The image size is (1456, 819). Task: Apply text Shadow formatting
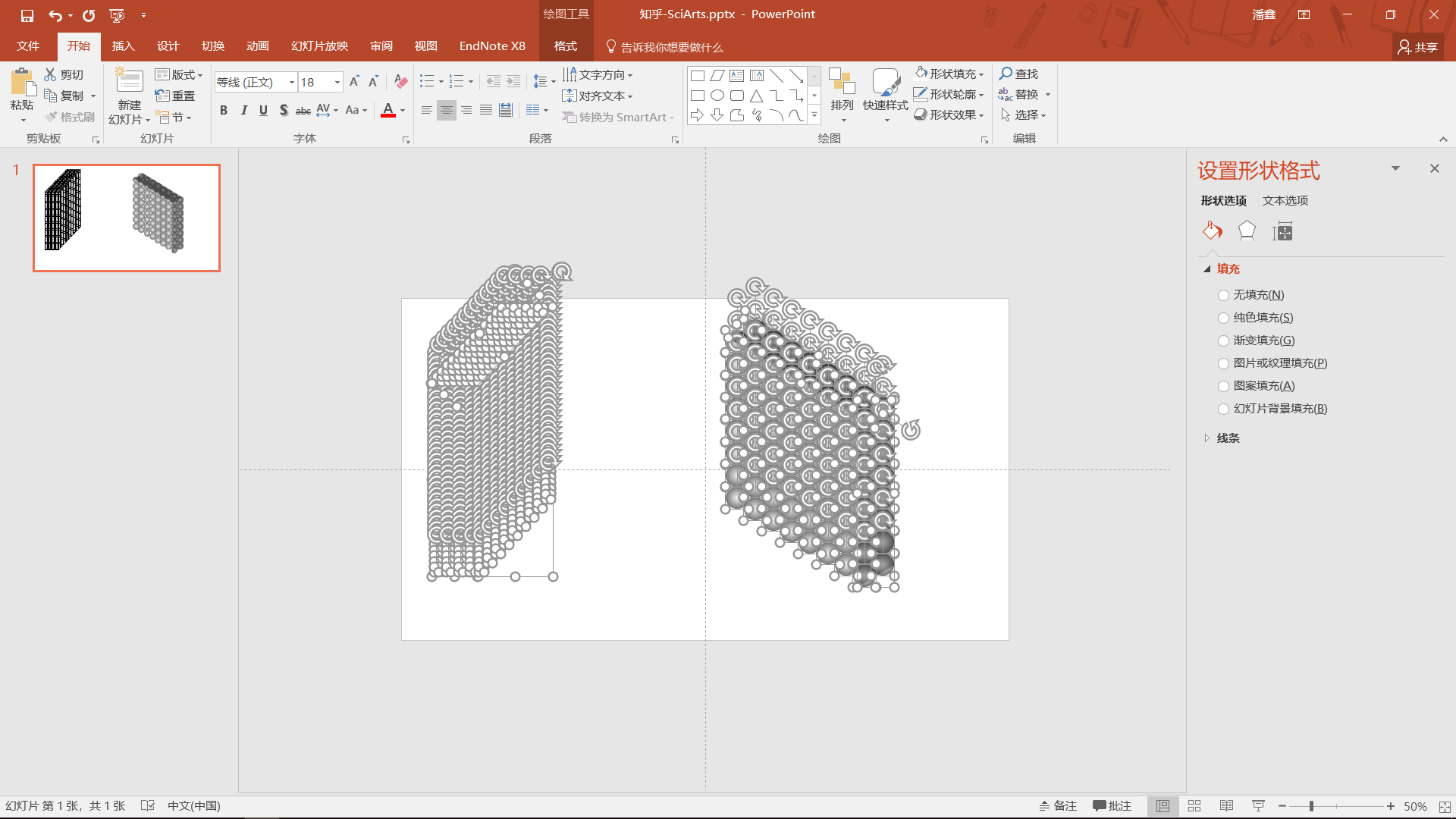point(283,111)
